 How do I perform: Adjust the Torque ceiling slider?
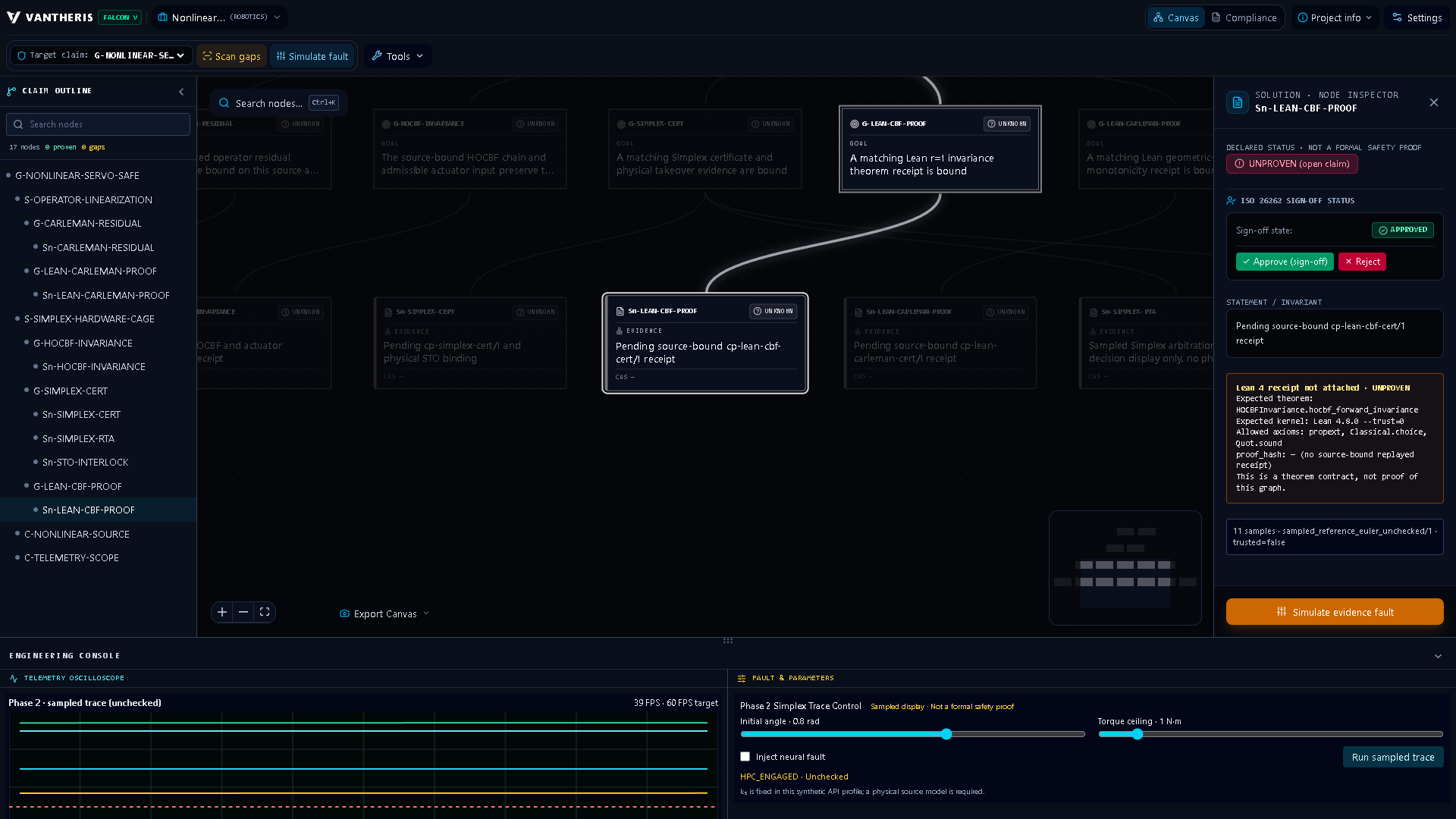1270,734
